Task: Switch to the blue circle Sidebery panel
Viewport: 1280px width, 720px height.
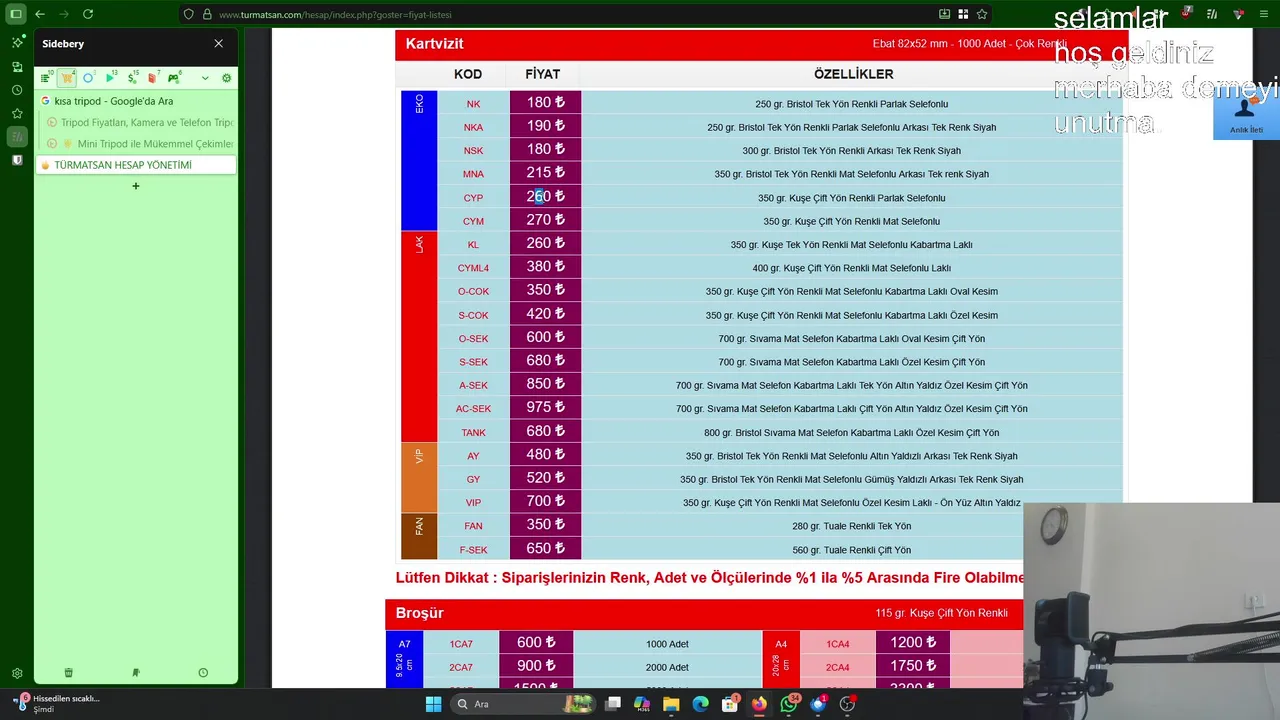Action: (89, 77)
